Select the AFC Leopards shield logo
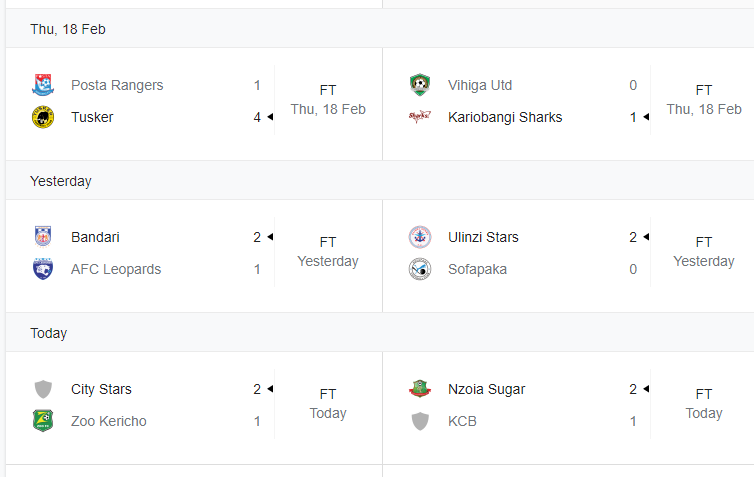The height and width of the screenshot is (477, 754). [x=43, y=269]
